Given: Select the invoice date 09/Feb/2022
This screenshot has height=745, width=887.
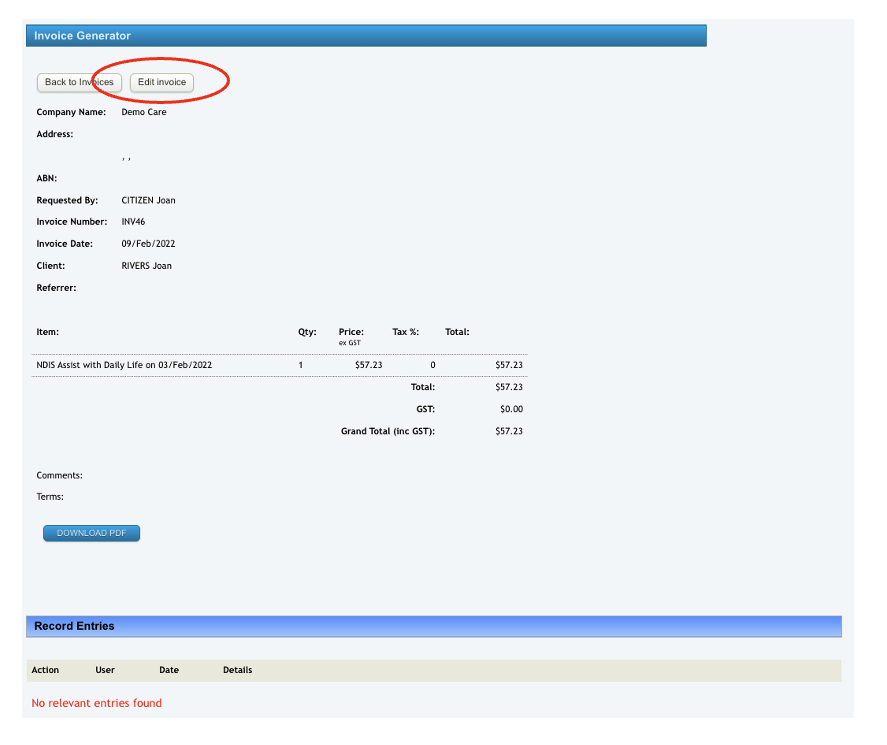Looking at the screenshot, I should 148,244.
